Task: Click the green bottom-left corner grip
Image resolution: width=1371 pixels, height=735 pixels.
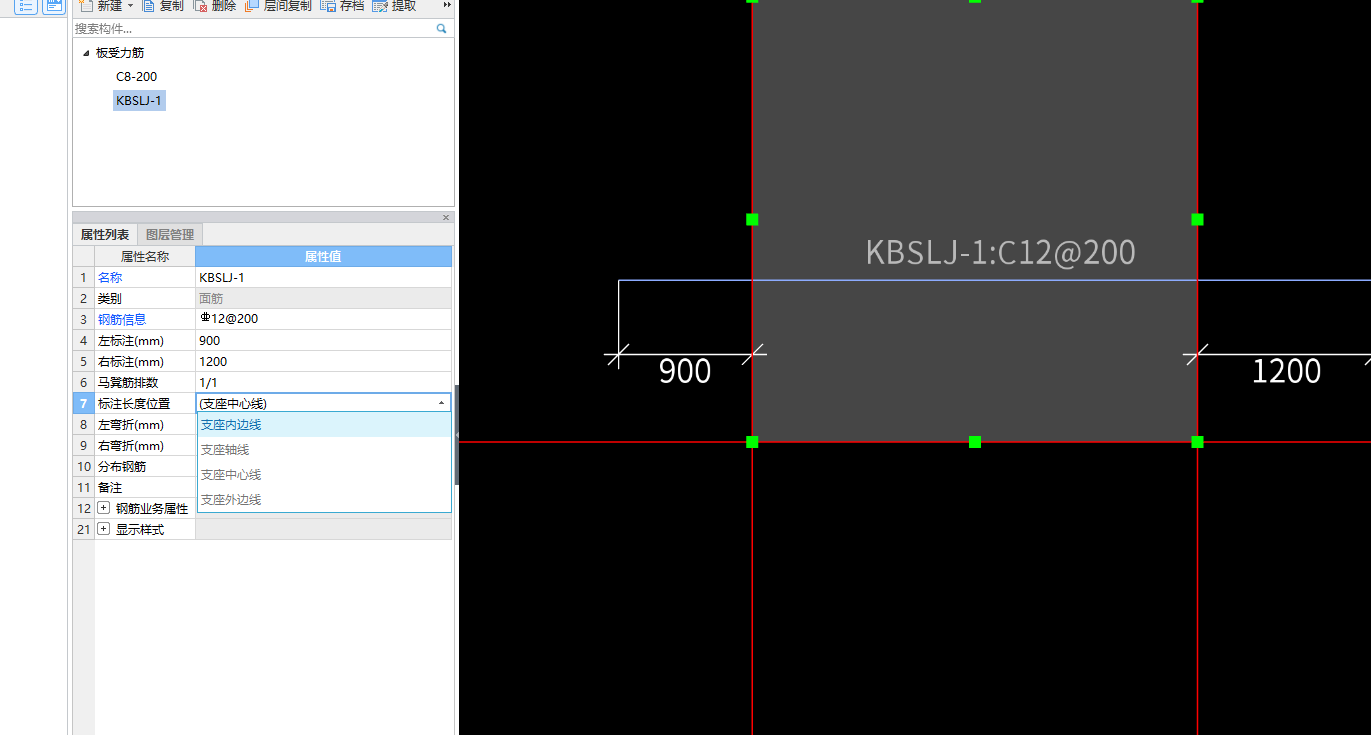Action: 752,442
